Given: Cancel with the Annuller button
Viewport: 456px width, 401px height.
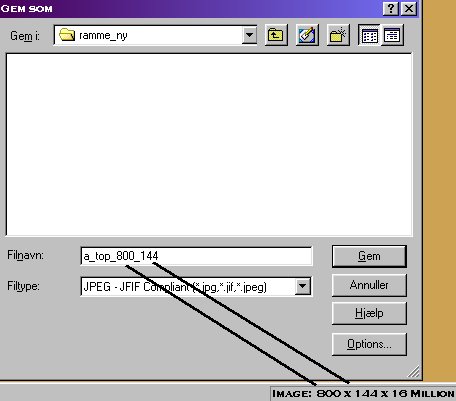Looking at the screenshot, I should 369,285.
